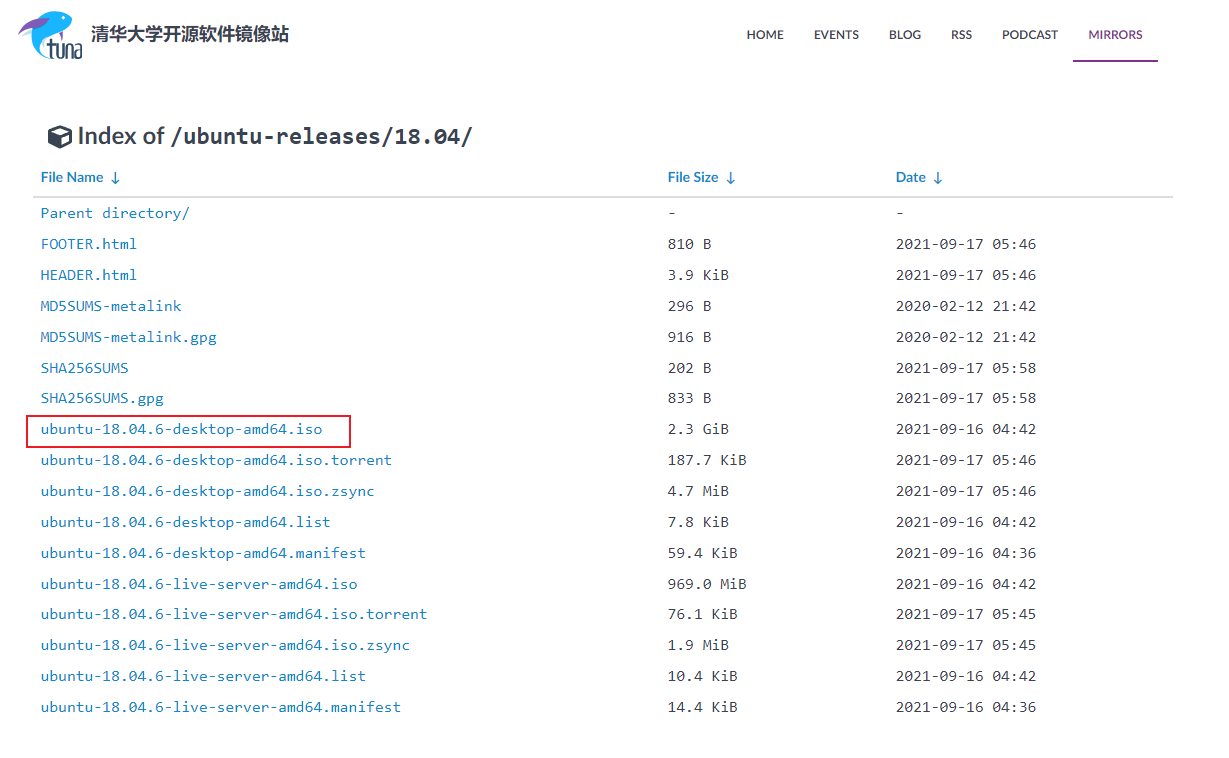Open SHA256SUMS file link

point(85,368)
